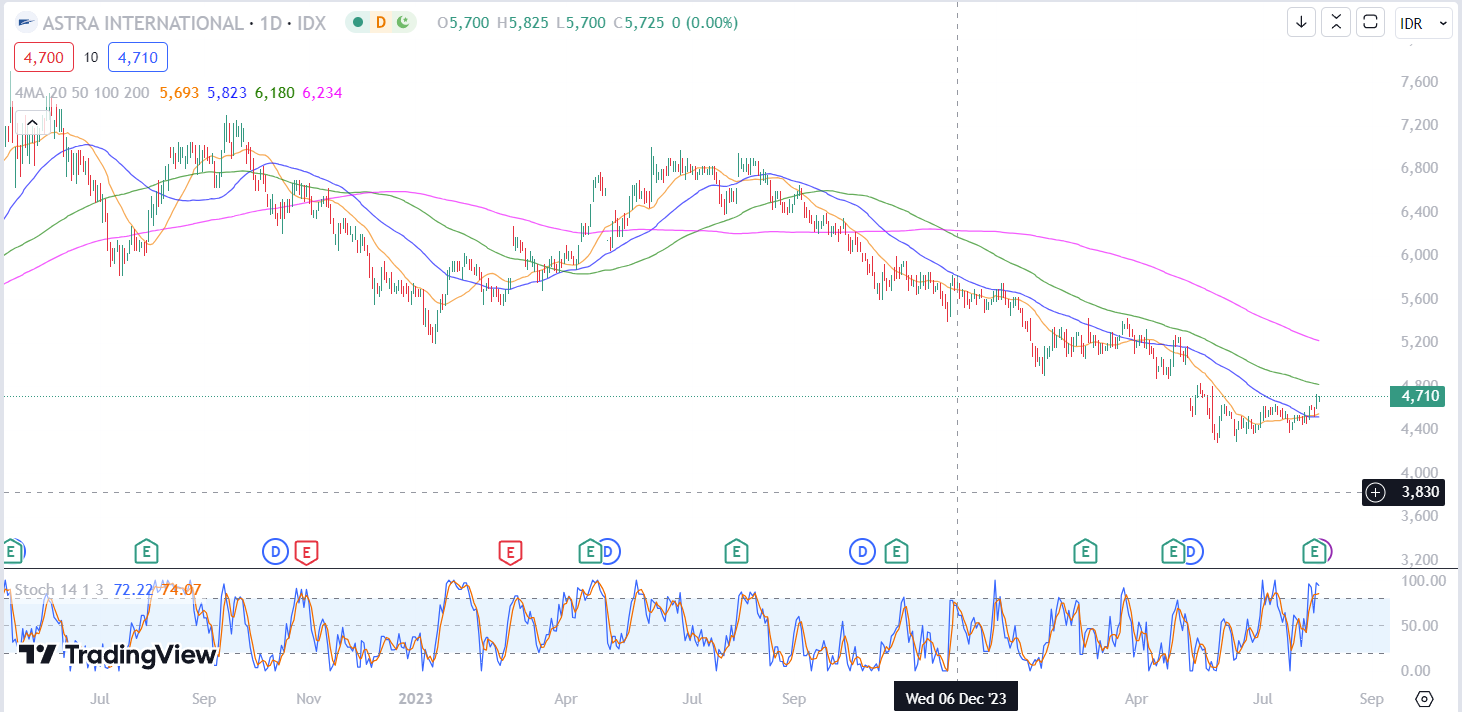
Task: Click the green E earnings marker above Apr 2023
Action: pyautogui.click(x=590, y=550)
